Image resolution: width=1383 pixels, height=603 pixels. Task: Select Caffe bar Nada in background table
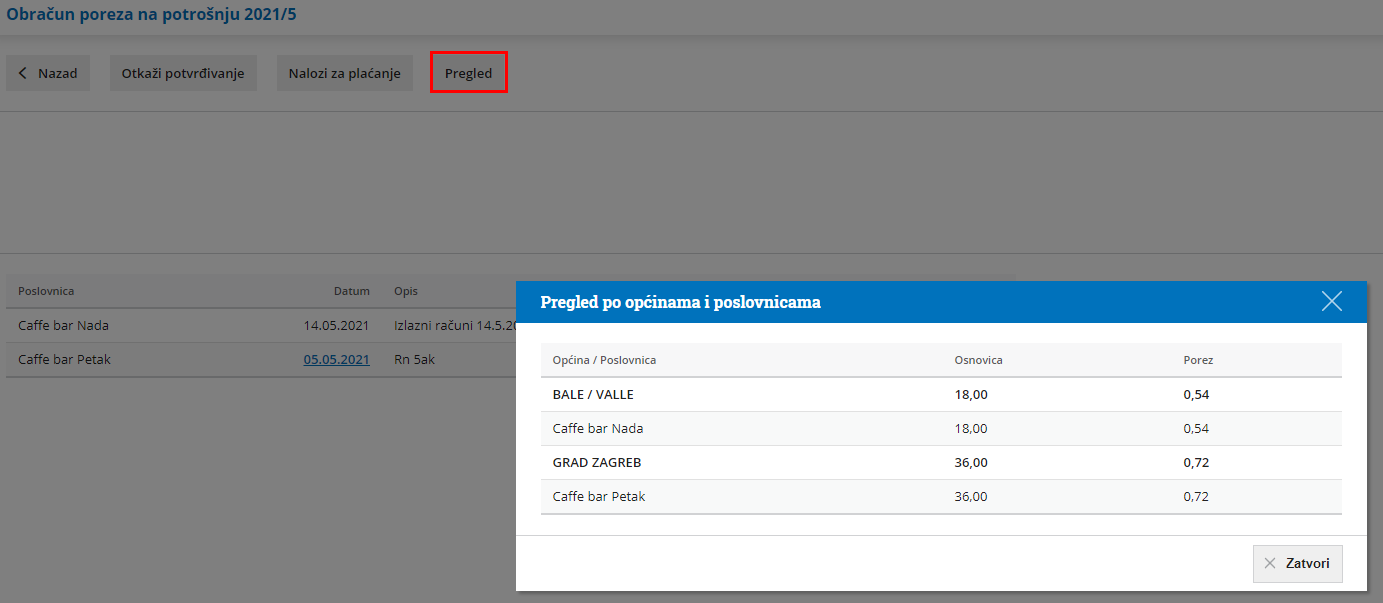[x=64, y=325]
